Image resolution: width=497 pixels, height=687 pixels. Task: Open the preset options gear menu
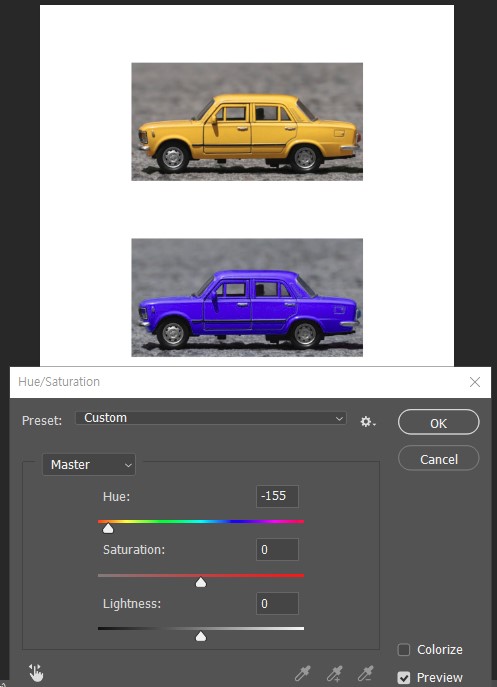coord(368,421)
